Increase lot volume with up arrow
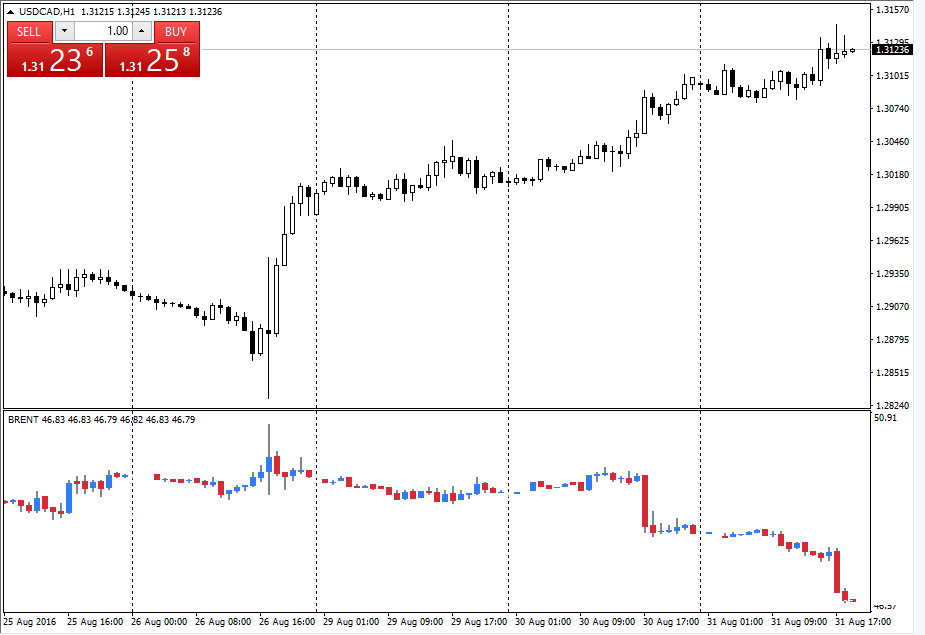Image resolution: width=925 pixels, height=635 pixels. click(x=142, y=31)
